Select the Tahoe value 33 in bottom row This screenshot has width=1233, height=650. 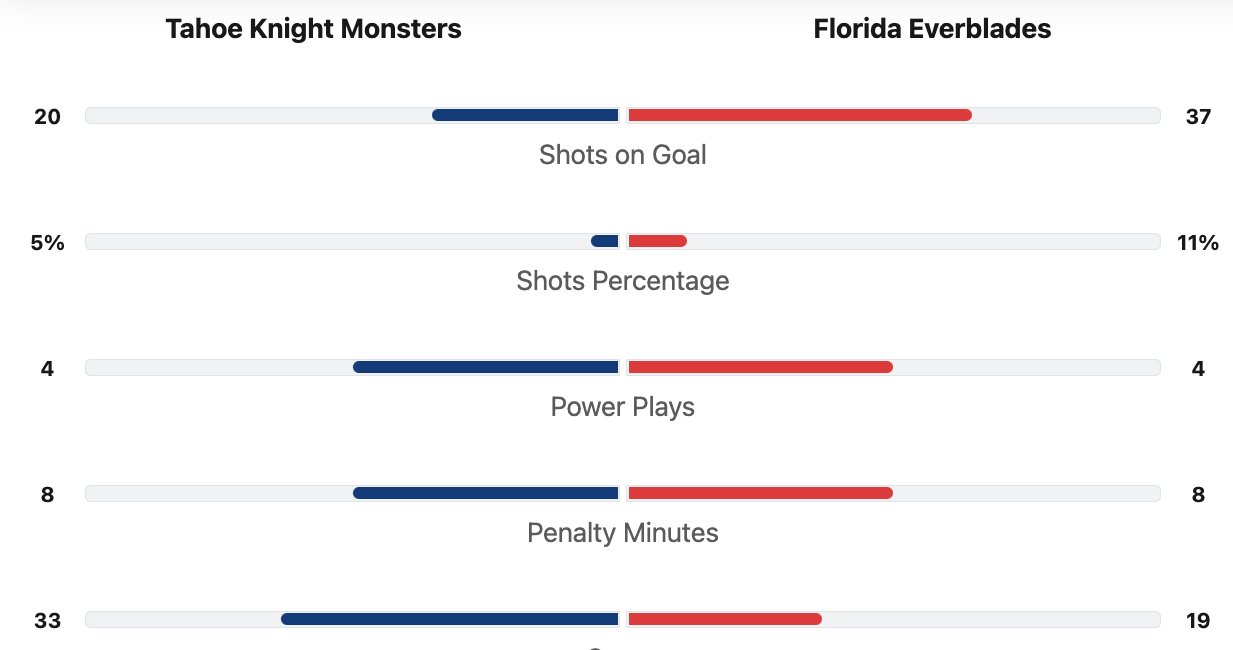click(47, 621)
